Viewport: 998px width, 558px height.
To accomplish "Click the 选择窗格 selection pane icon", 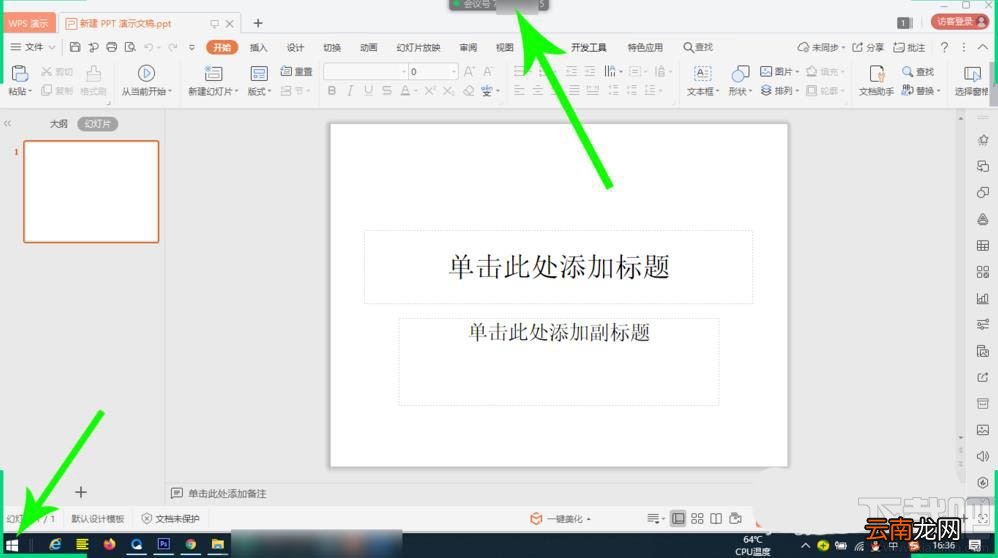I will tap(972, 73).
